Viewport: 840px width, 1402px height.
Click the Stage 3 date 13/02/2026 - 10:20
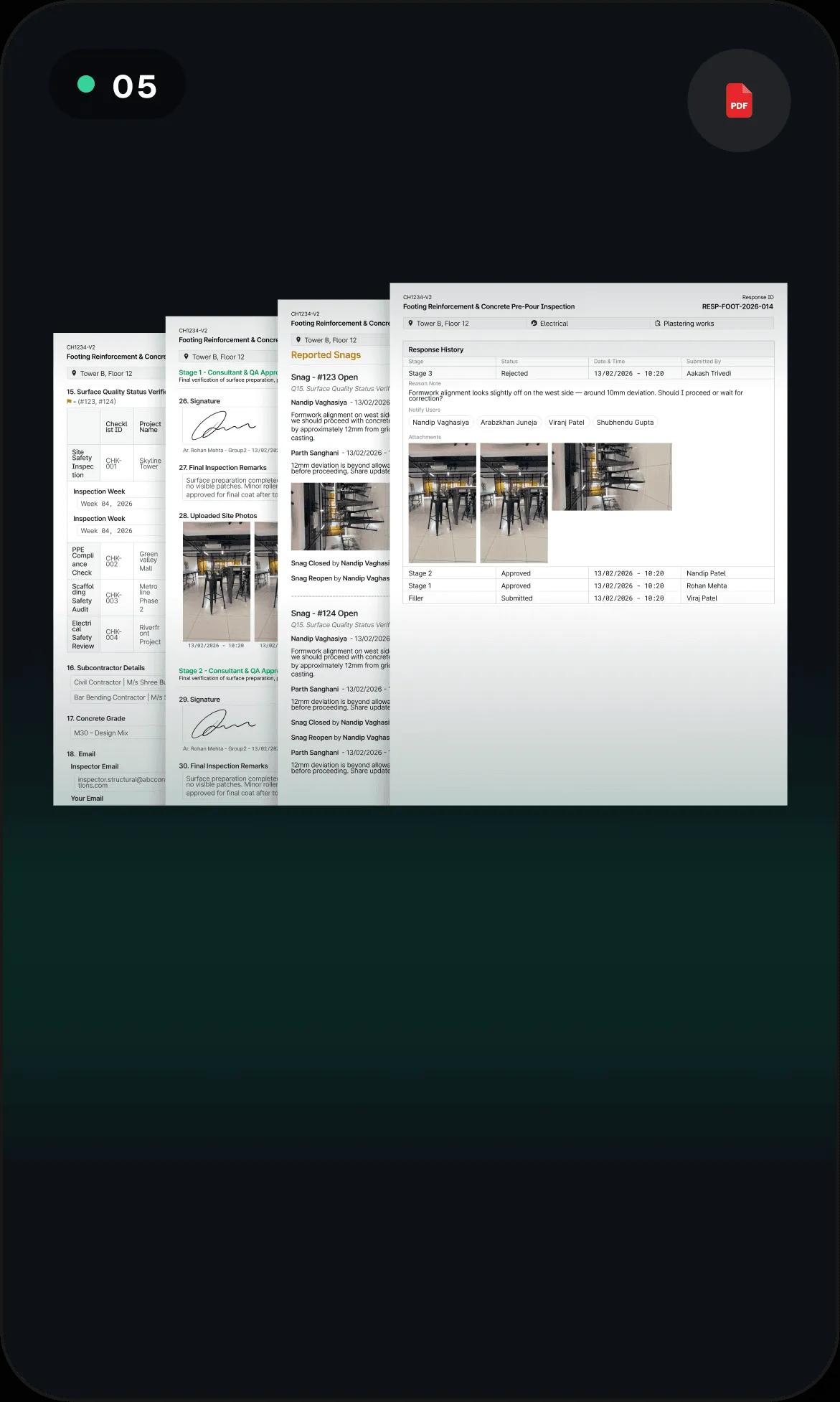[628, 373]
